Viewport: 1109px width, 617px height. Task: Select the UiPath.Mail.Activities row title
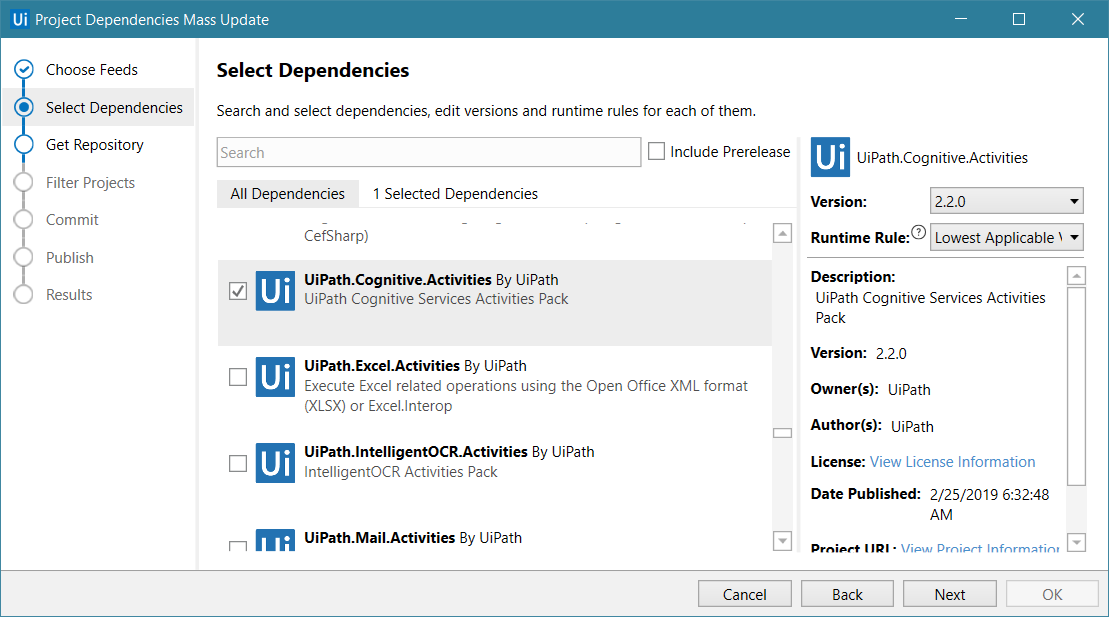tap(380, 538)
